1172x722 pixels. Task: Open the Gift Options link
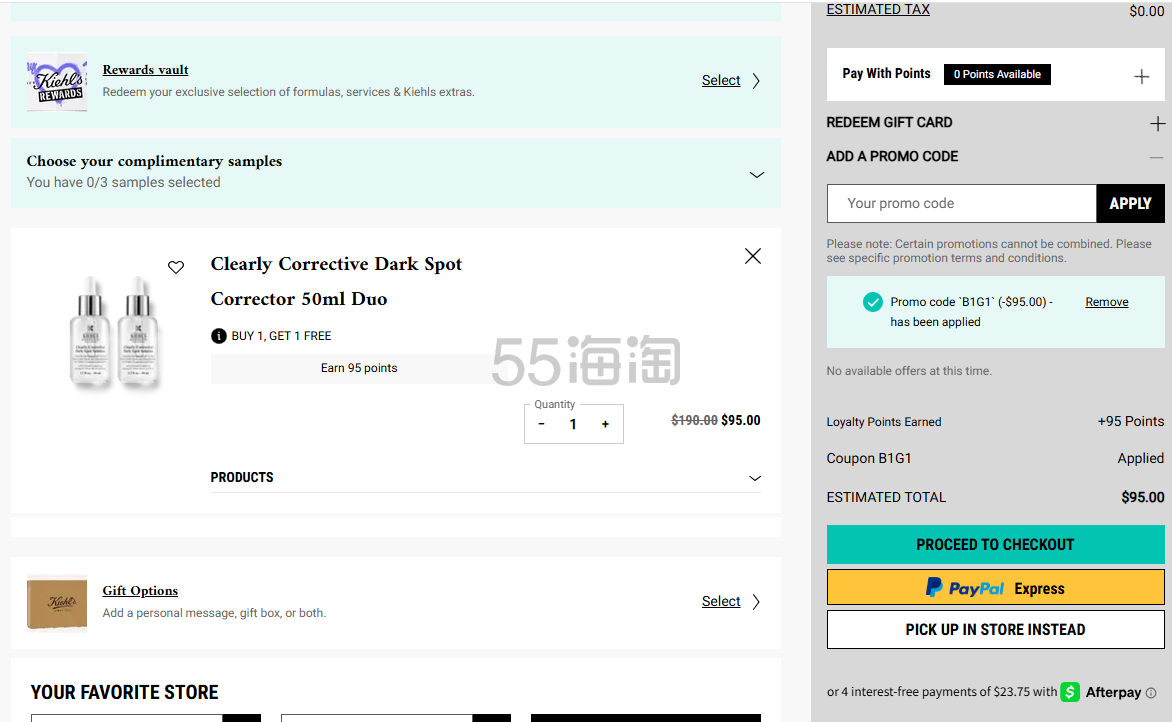pos(140,590)
